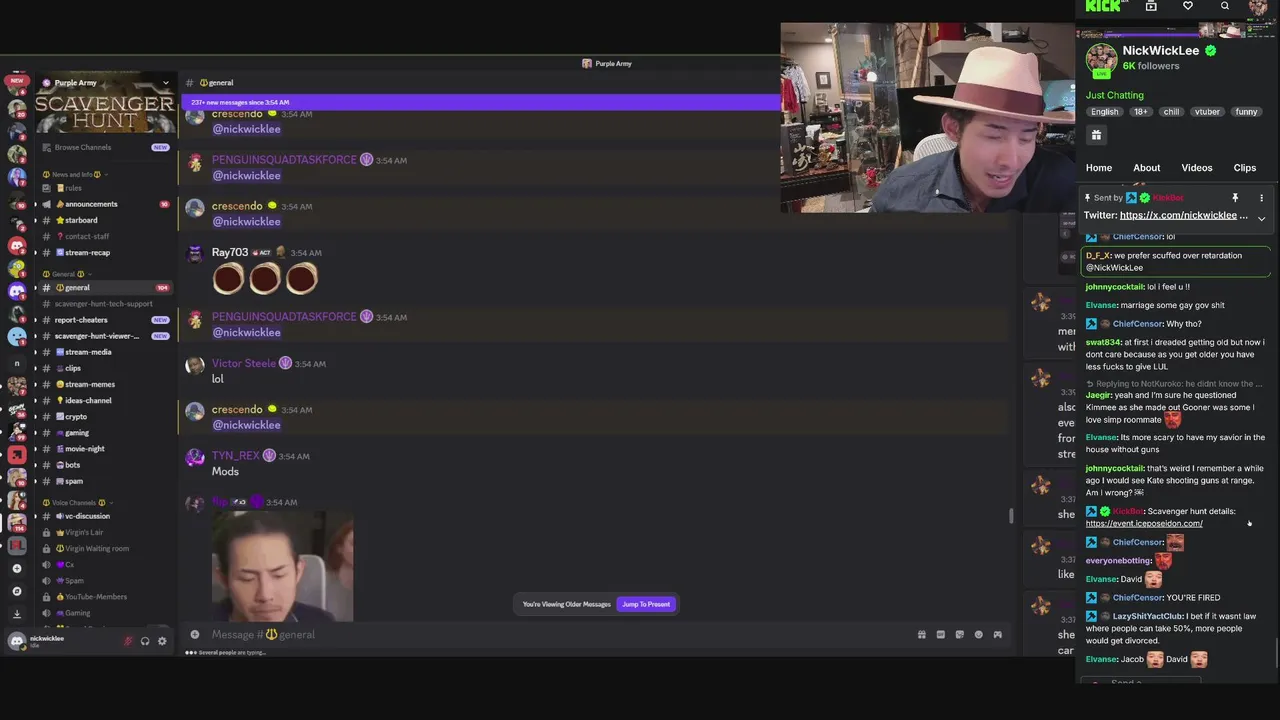1280x720 pixels.
Task: Click the 237+ new messages banner
Action: click(x=480, y=102)
